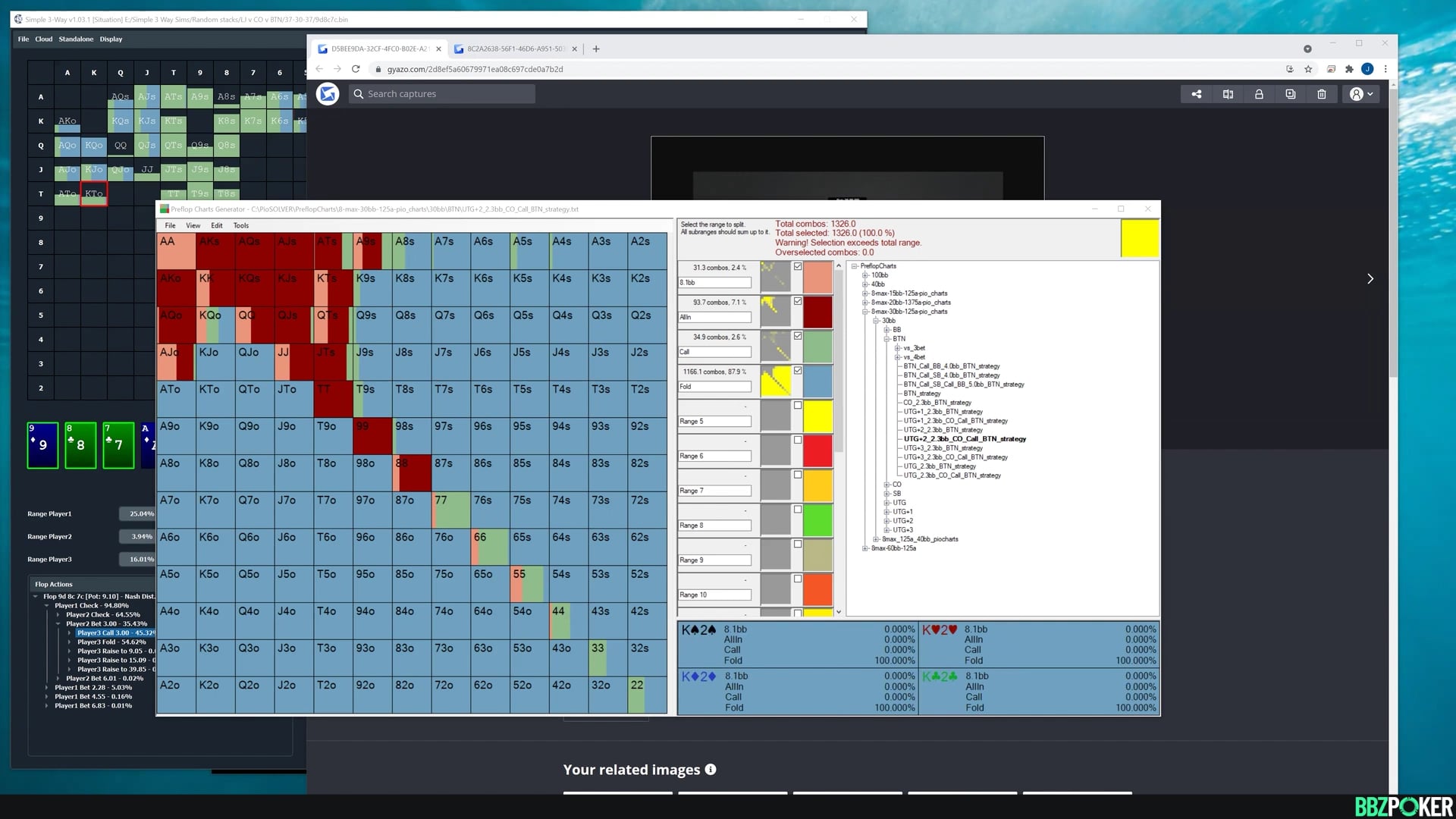Uncheck the 8.1bb range checkbox
1456x819 pixels.
coord(798,267)
